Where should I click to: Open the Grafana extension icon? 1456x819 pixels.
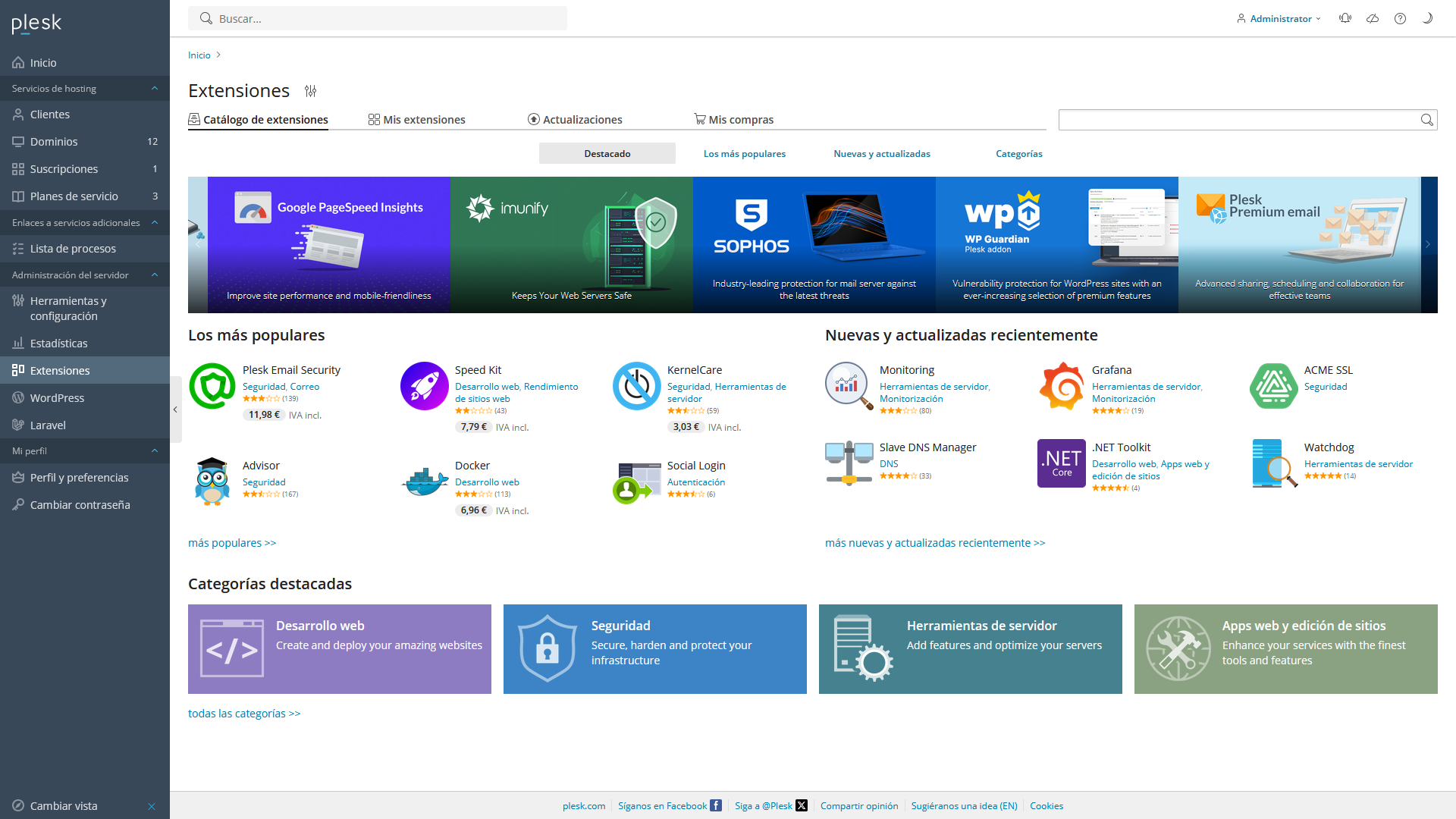pos(1062,386)
